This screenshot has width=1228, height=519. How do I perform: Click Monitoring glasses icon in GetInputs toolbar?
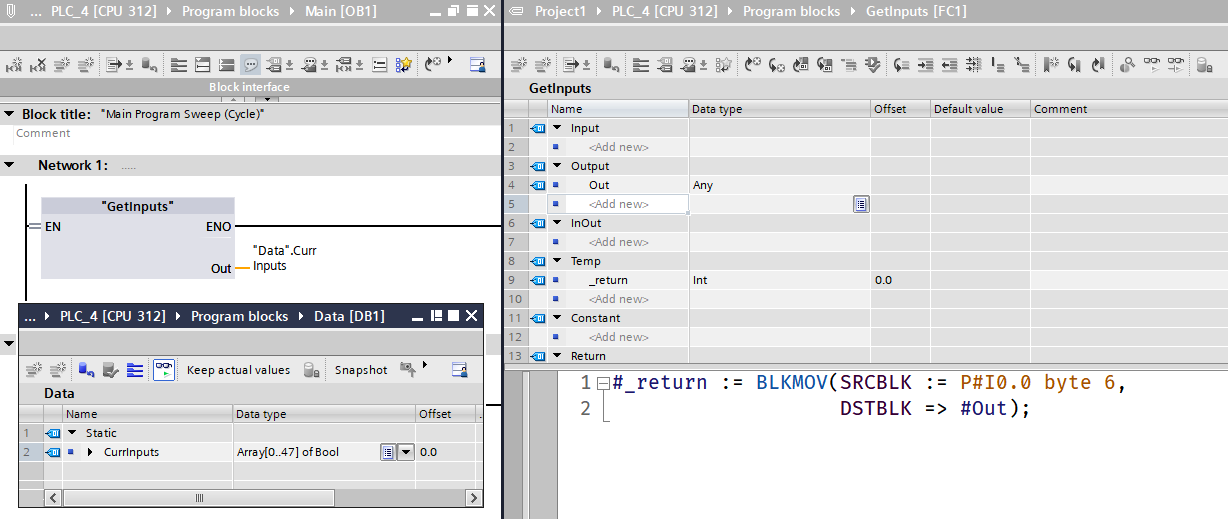(x=1152, y=65)
